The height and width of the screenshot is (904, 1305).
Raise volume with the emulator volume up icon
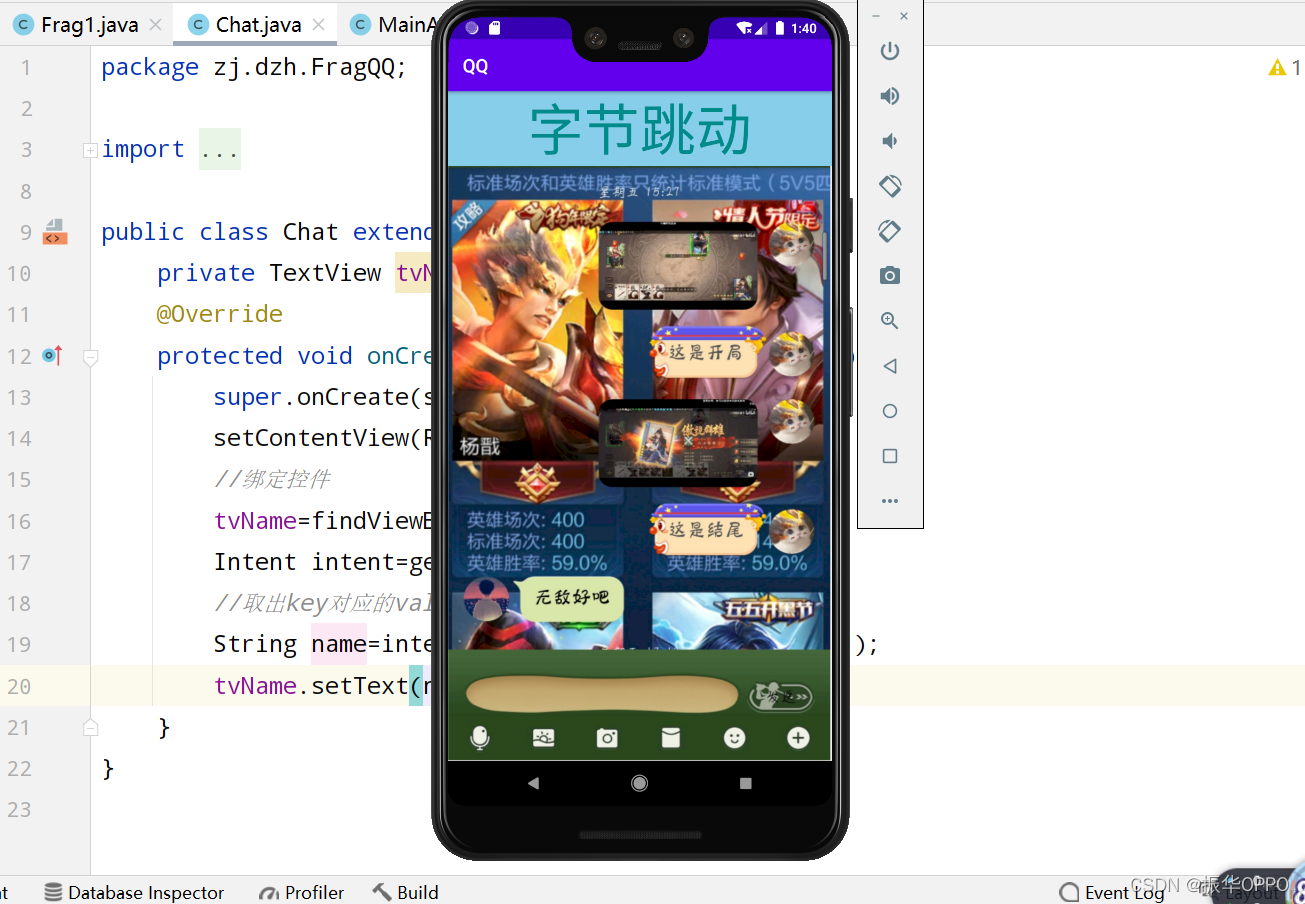point(890,96)
